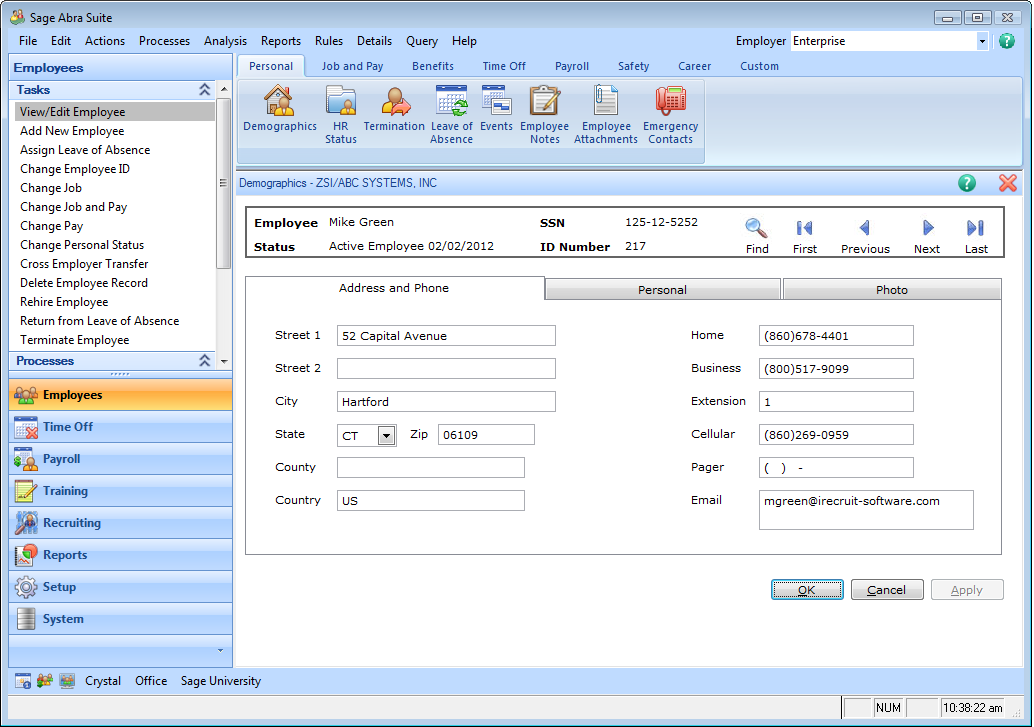Open the Reports menu
The image size is (1034, 727).
(x=280, y=41)
